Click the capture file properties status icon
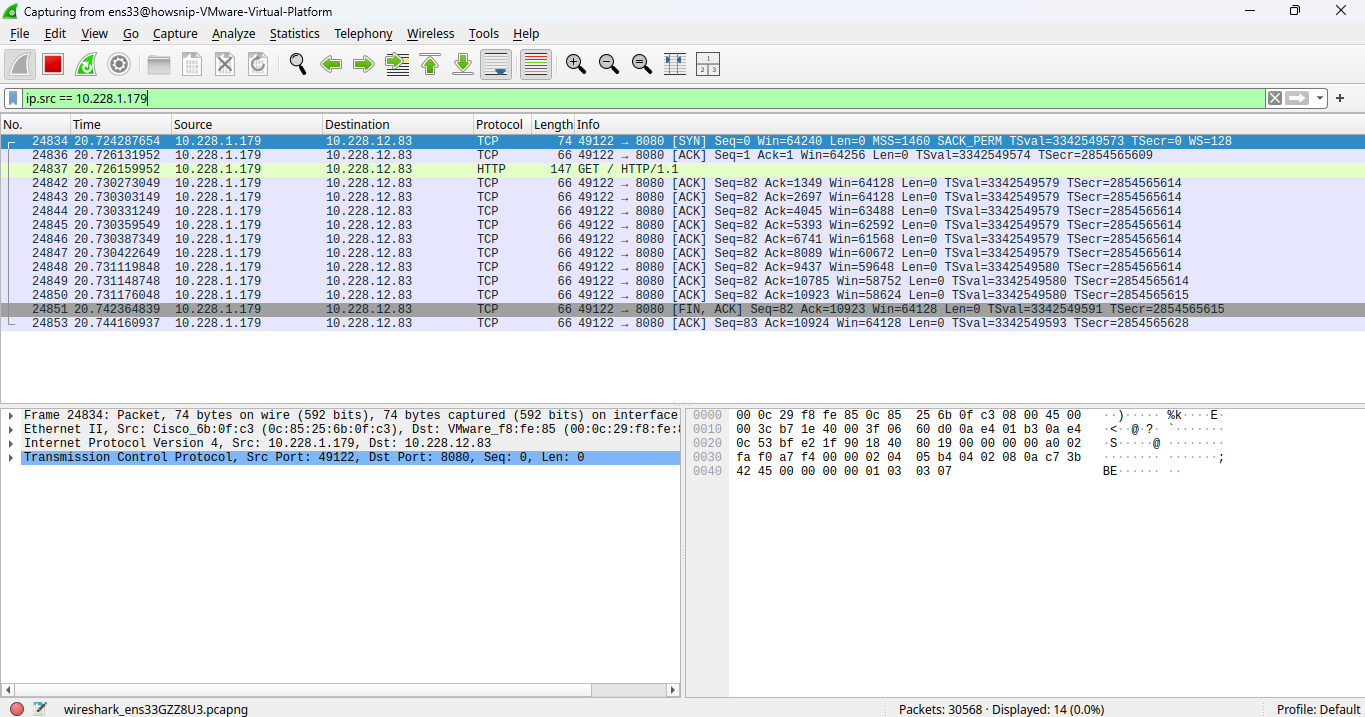The width and height of the screenshot is (1365, 717). (40, 709)
